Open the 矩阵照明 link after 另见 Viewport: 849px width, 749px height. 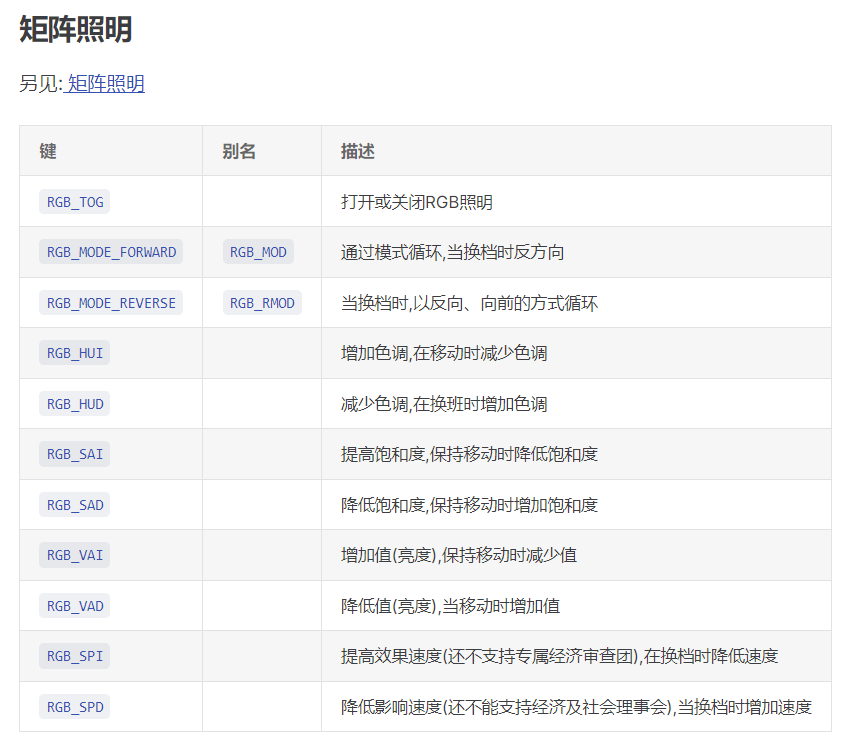[x=106, y=84]
